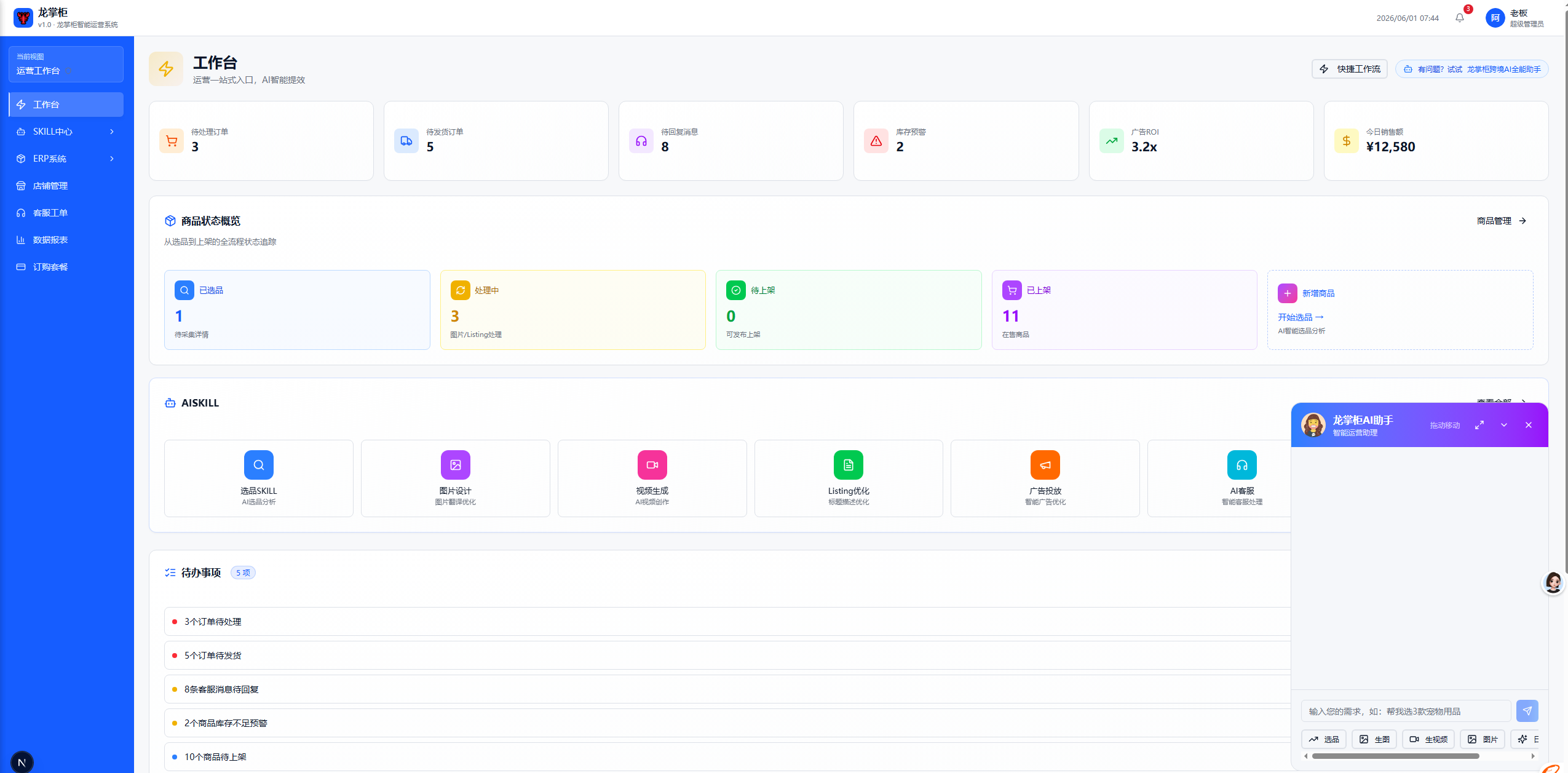Open todo item 2个商品库存不足预警

727,723
